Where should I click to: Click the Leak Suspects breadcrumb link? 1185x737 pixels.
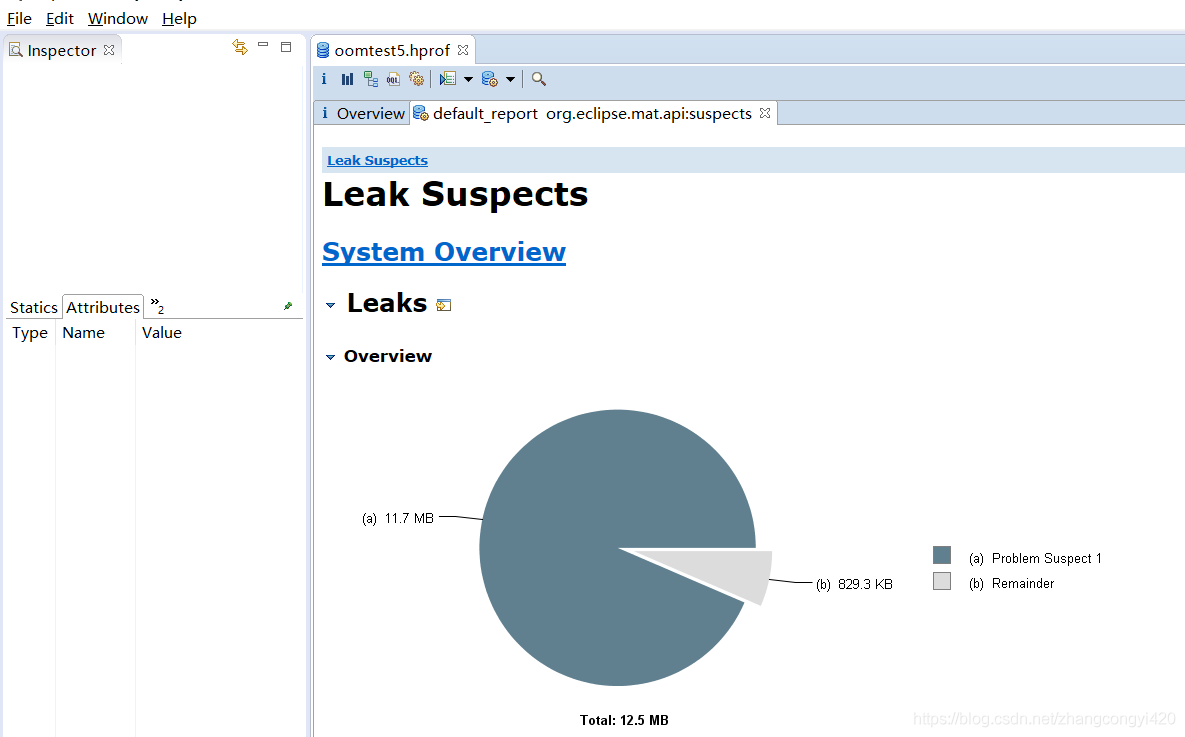[377, 160]
